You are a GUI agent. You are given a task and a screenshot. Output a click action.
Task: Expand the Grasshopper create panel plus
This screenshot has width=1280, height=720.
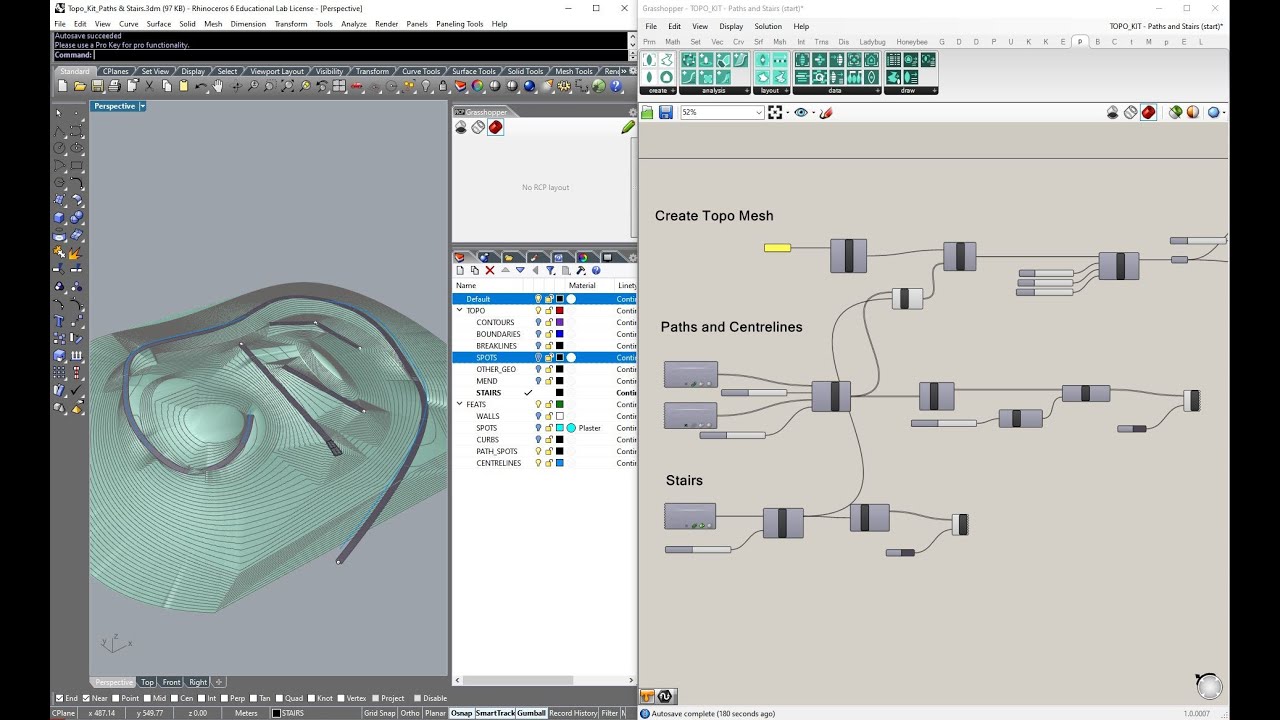tap(673, 91)
